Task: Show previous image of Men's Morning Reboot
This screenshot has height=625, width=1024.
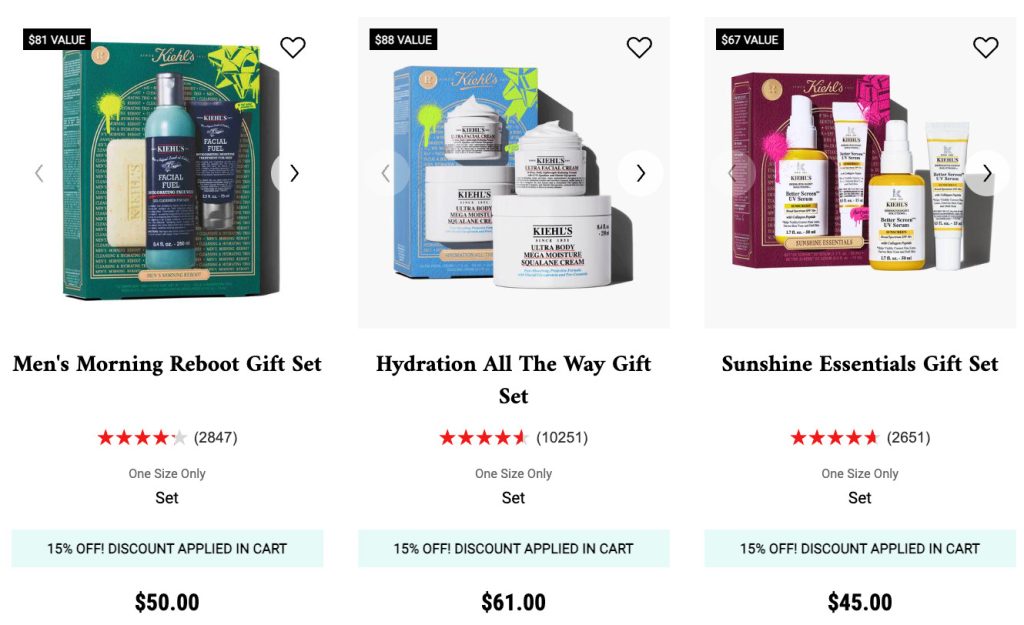Action: tap(39, 173)
